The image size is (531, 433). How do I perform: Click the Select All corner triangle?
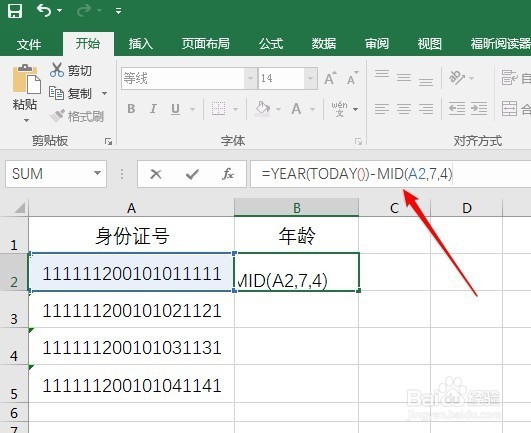coord(20,208)
